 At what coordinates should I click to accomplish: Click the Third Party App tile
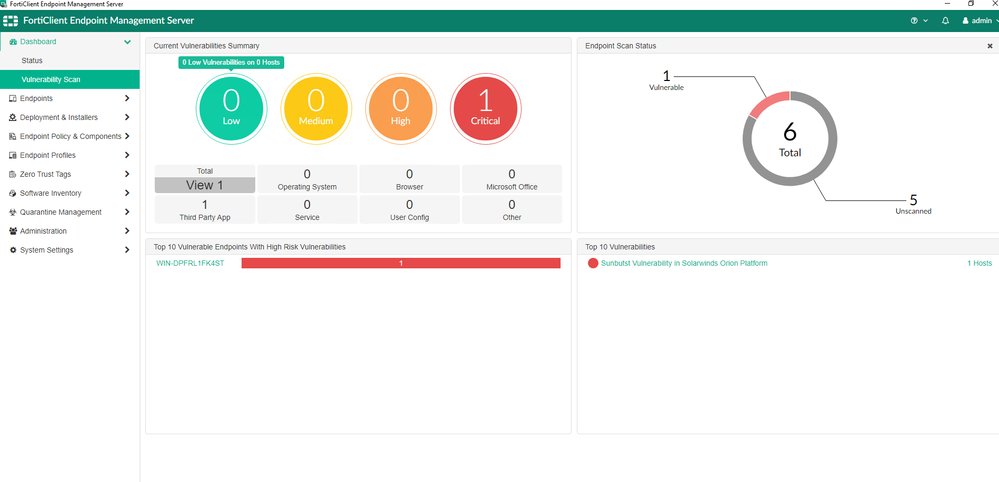point(205,209)
